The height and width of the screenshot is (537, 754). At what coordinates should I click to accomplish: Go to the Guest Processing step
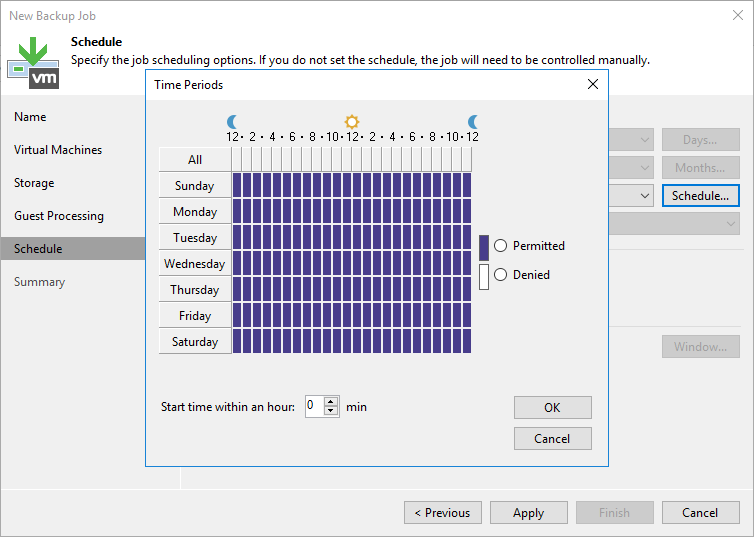pos(59,216)
